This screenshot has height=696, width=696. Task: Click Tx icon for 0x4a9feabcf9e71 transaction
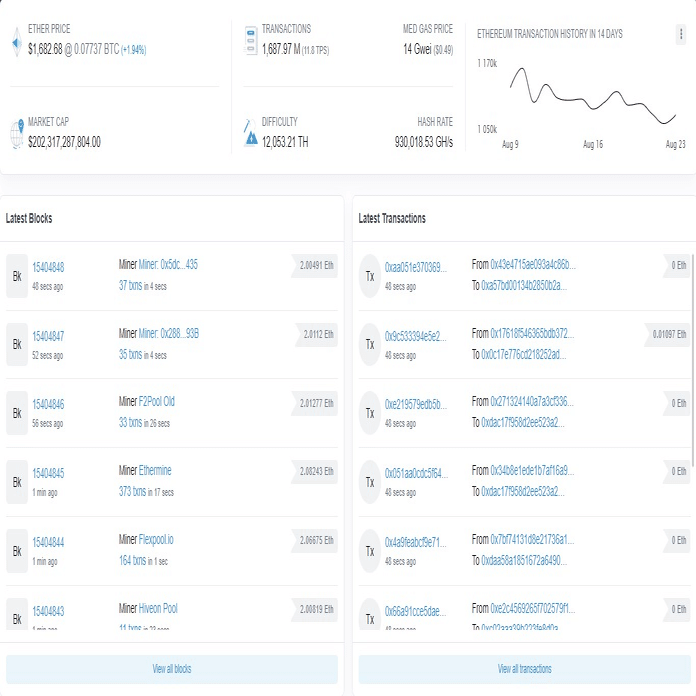point(370,551)
